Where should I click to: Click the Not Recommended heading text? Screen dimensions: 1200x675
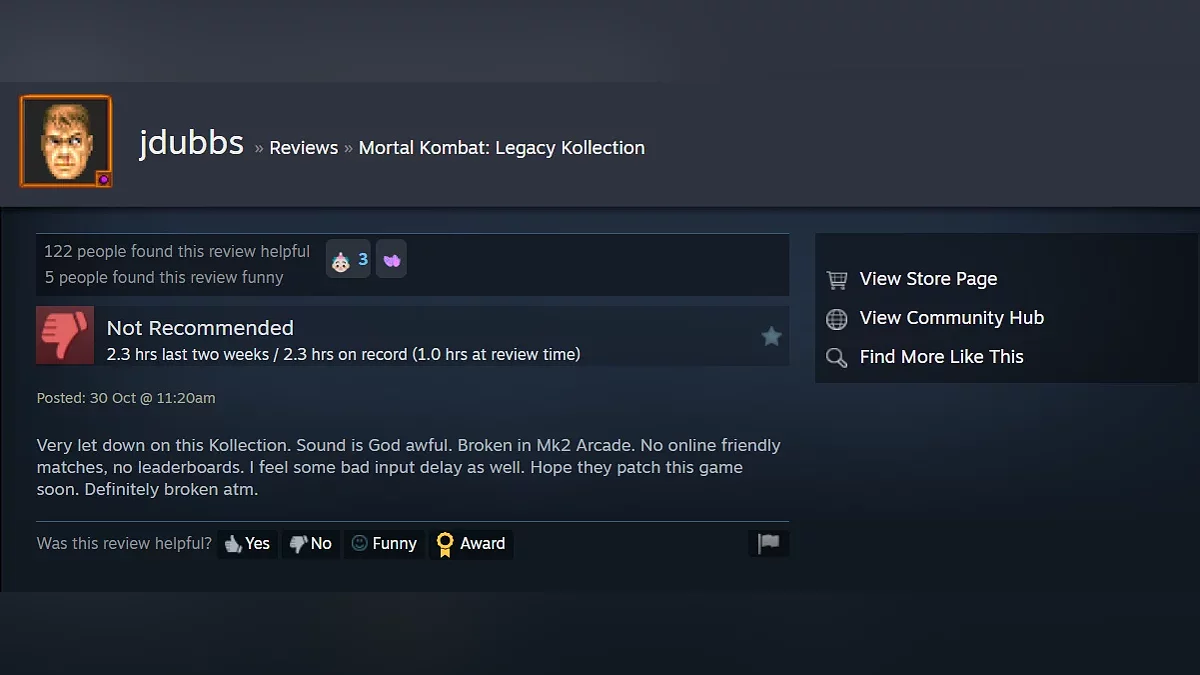click(200, 328)
